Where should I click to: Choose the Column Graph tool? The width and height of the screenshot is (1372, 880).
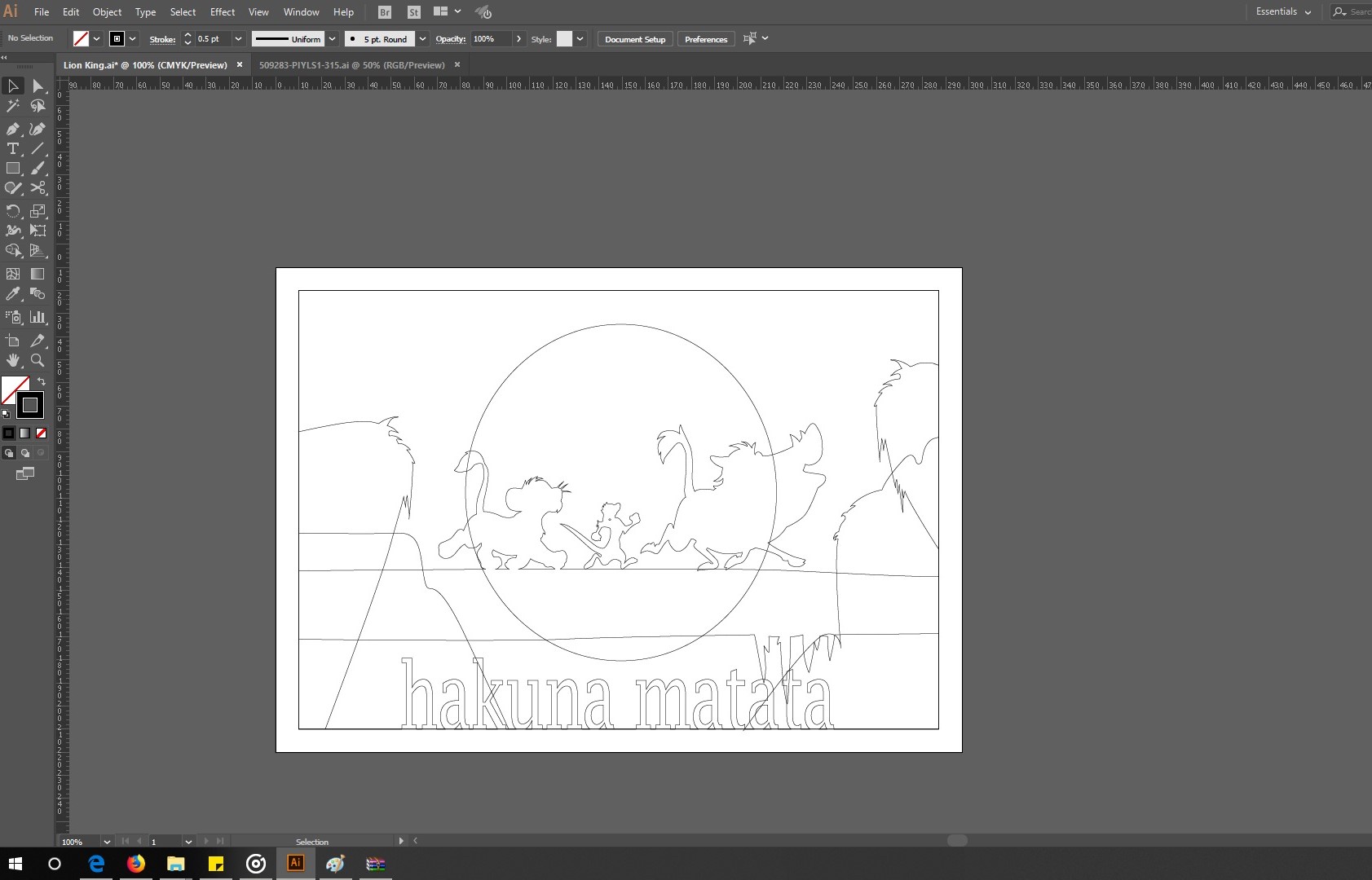pos(37,317)
